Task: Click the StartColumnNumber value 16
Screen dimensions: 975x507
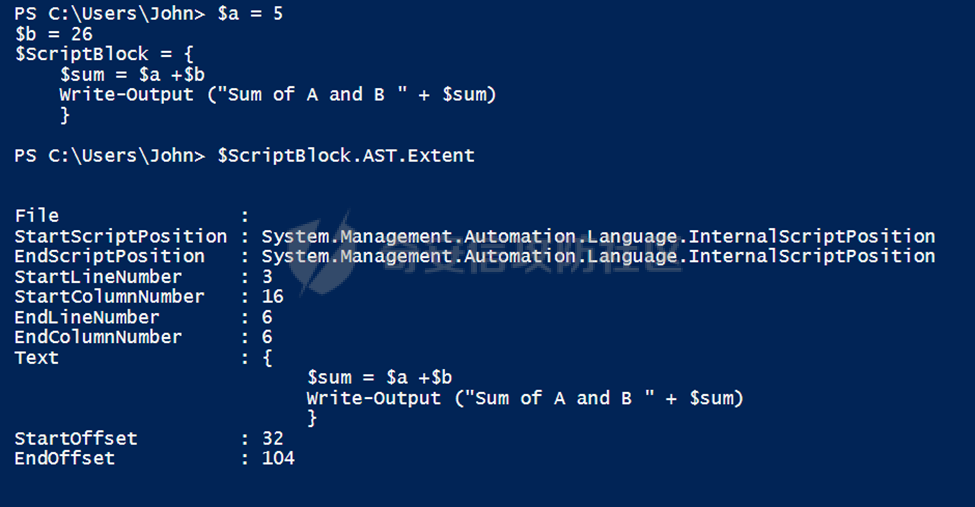Action: pos(272,297)
